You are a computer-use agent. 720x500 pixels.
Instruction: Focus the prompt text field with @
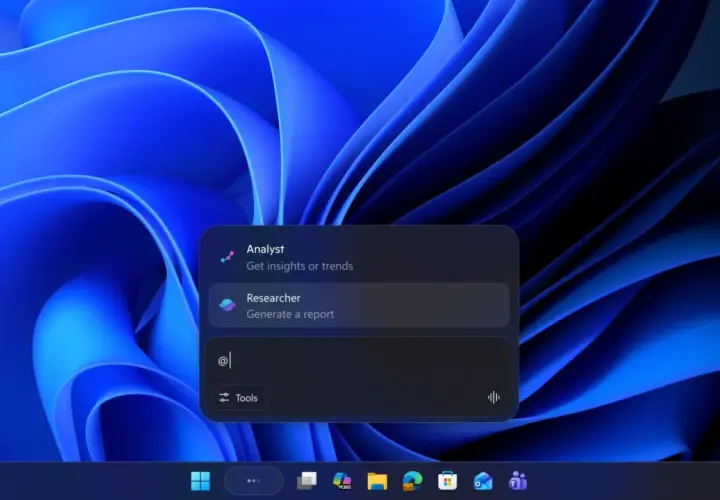point(359,360)
